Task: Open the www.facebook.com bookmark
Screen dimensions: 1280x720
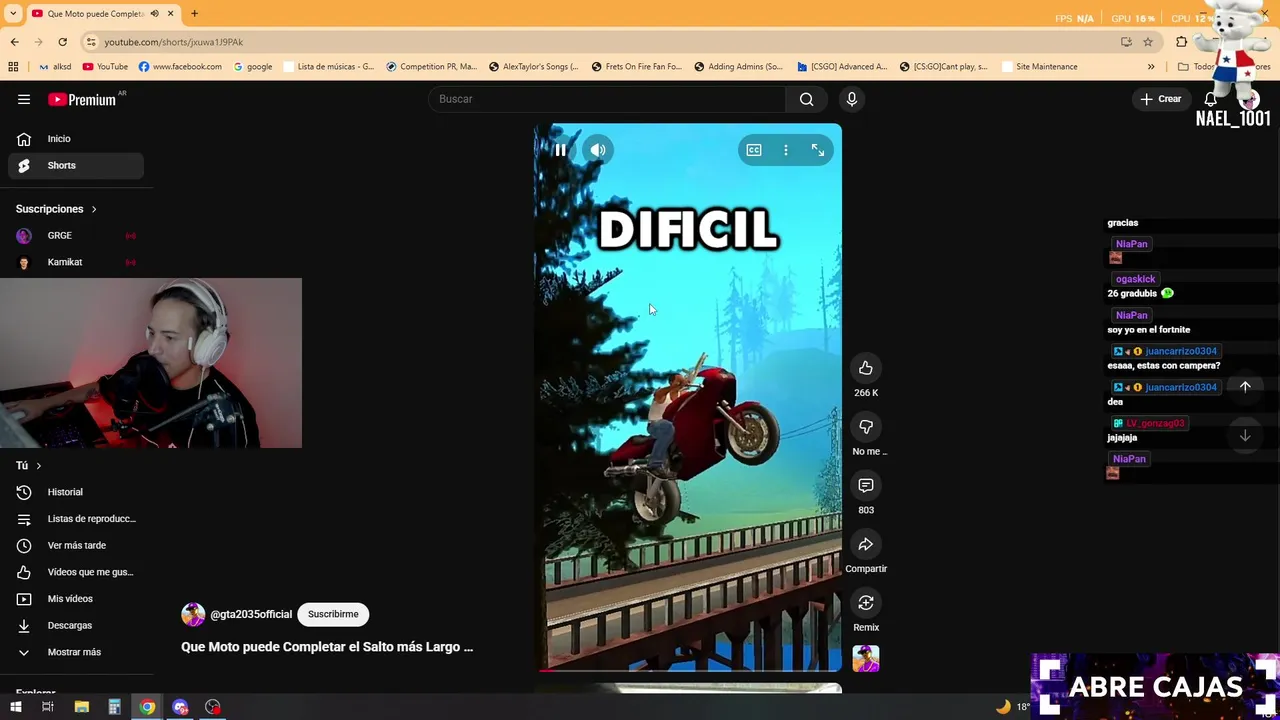Action: point(180,67)
